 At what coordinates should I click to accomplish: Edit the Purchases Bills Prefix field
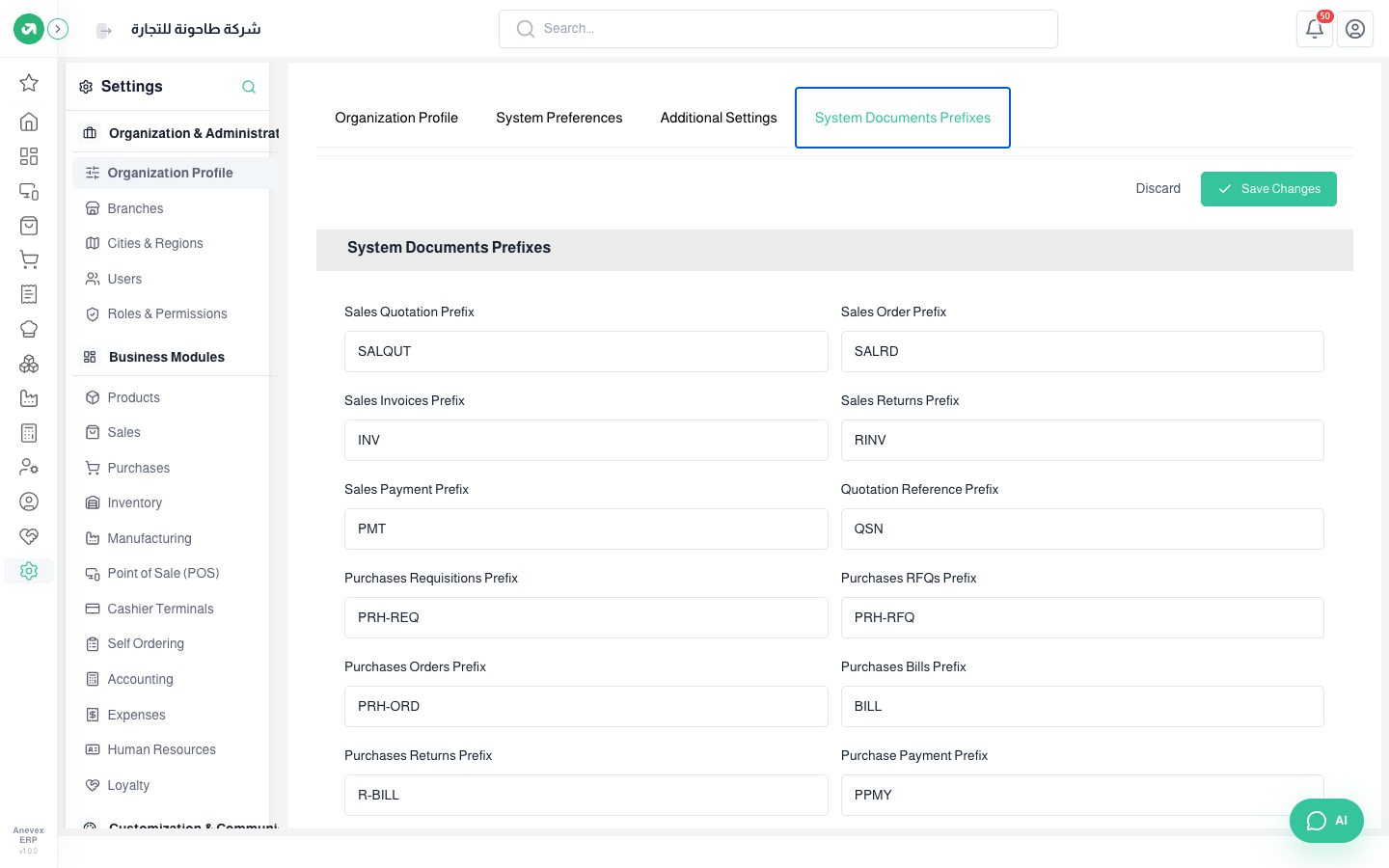pos(1082,706)
